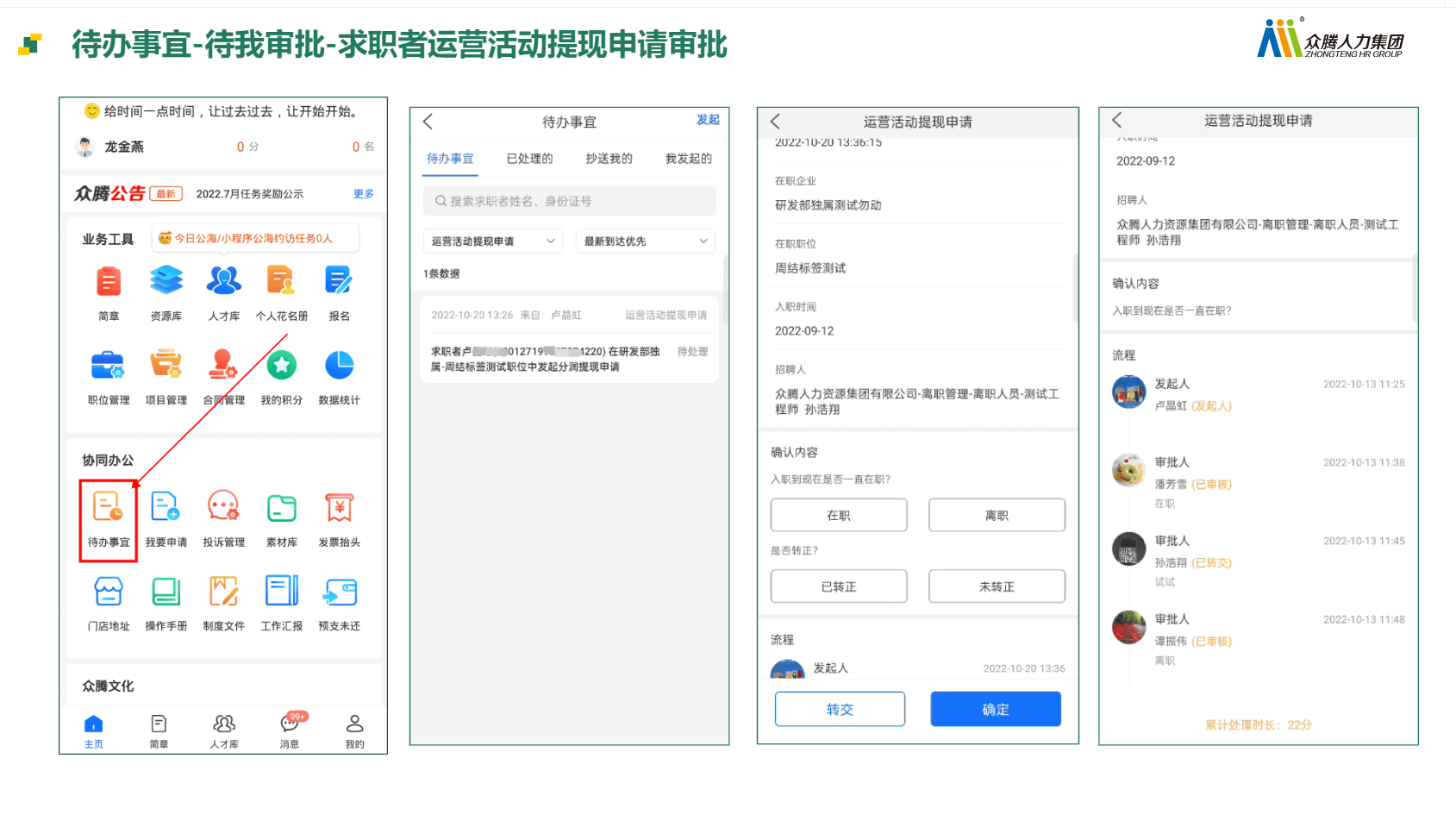1456x815 pixels.
Task: Click the 确定 button
Action: coord(996,709)
